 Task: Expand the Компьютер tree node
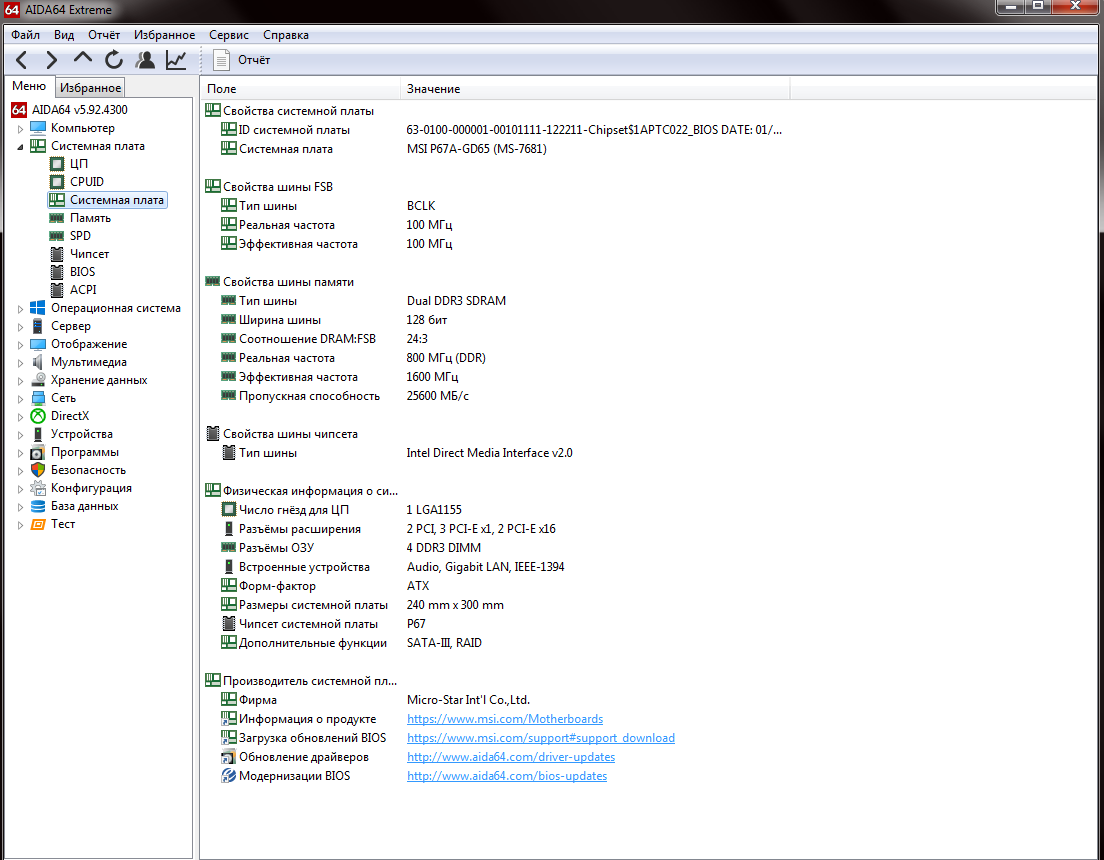click(20, 129)
